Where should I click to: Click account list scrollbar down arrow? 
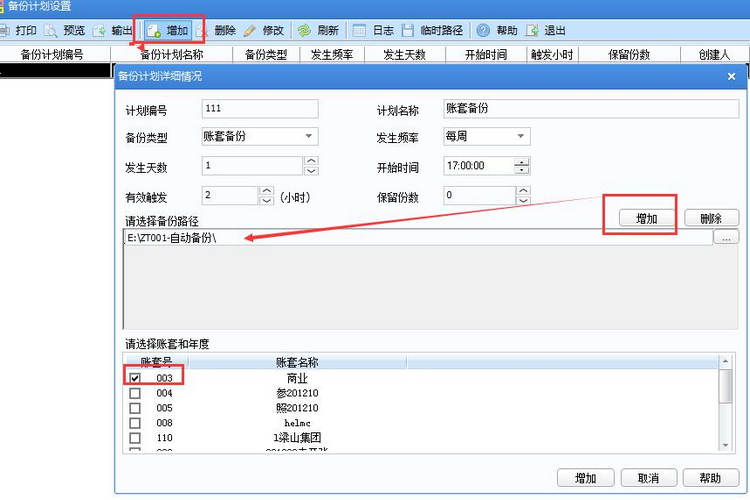(x=726, y=445)
